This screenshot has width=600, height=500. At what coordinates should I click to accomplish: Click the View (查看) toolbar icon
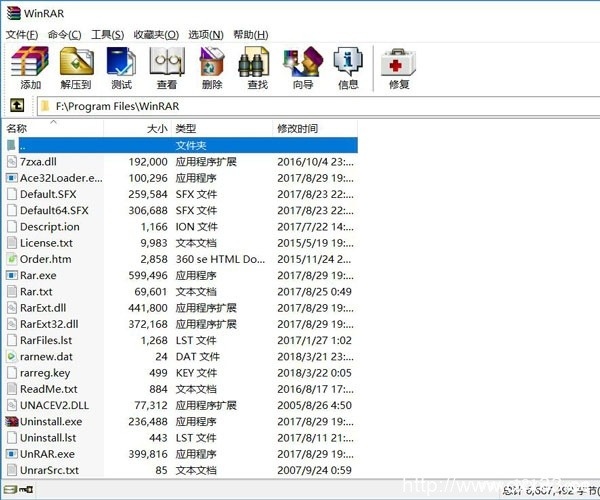167,61
